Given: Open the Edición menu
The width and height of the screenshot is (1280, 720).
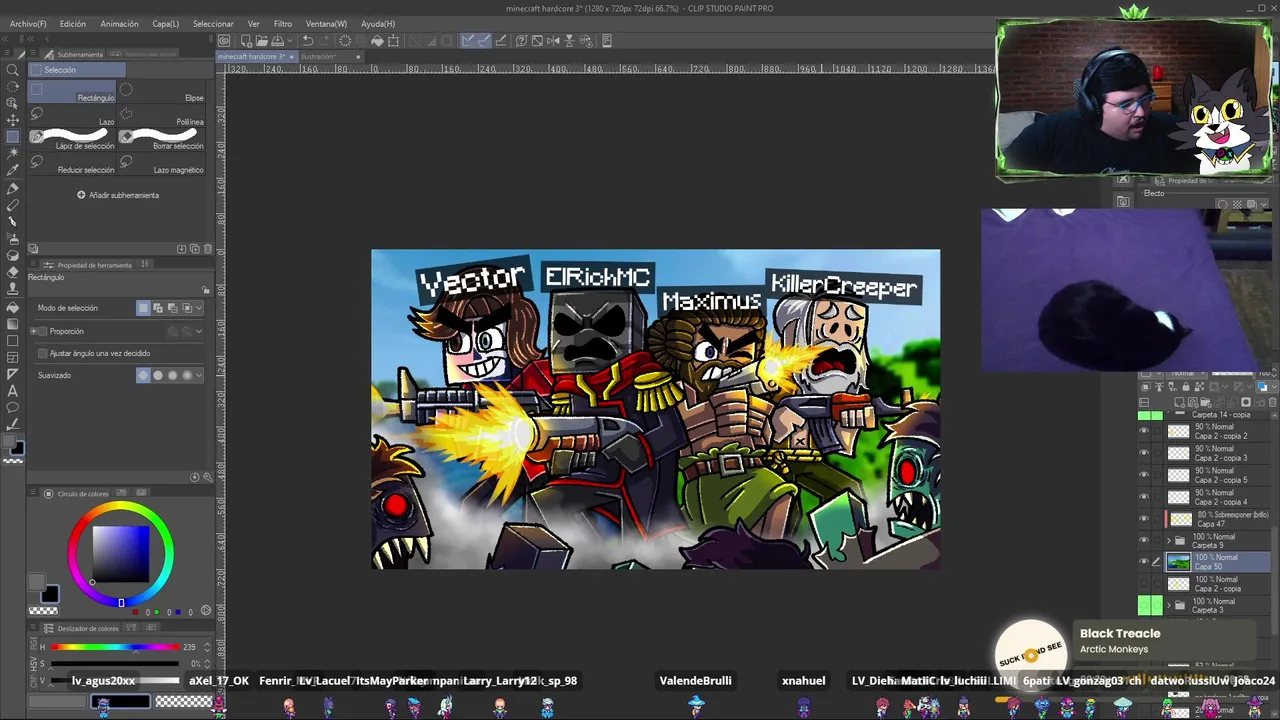Looking at the screenshot, I should pos(73,23).
